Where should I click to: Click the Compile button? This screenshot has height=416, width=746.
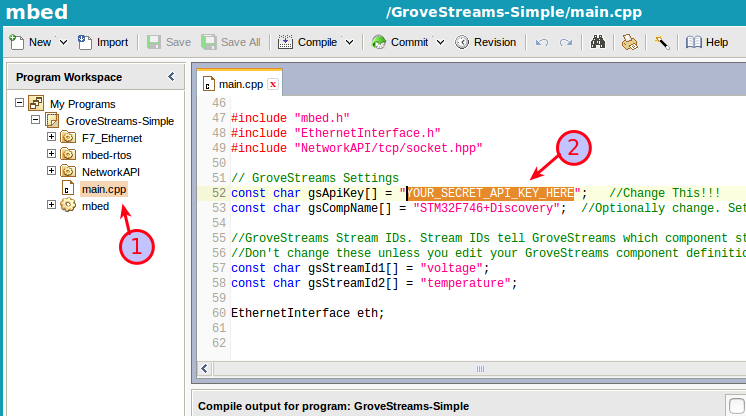tap(308, 42)
